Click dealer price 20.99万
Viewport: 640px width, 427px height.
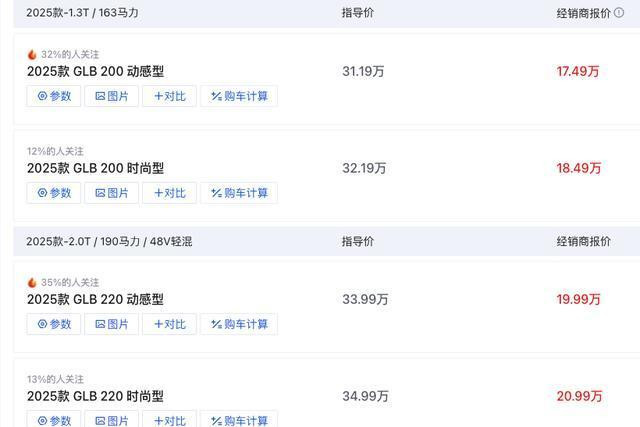point(580,396)
